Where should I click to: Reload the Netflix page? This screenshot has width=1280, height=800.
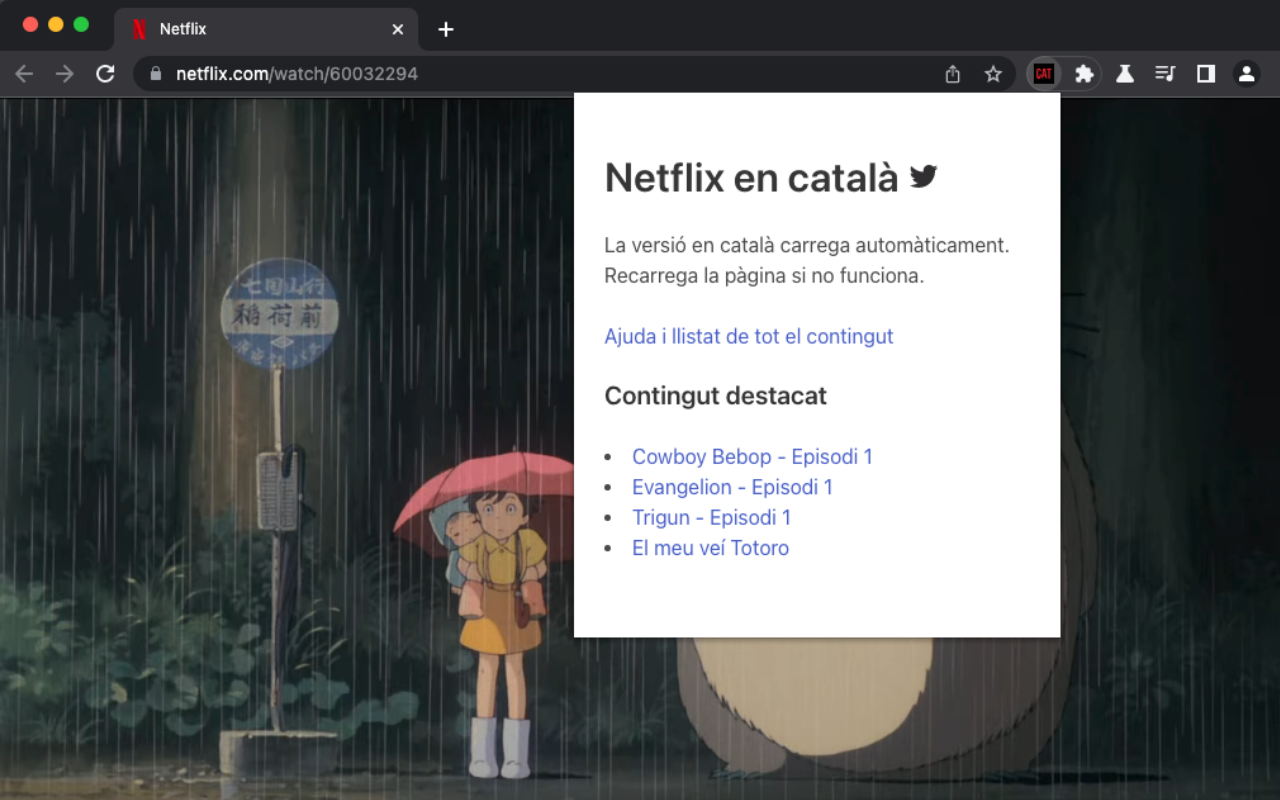point(105,74)
